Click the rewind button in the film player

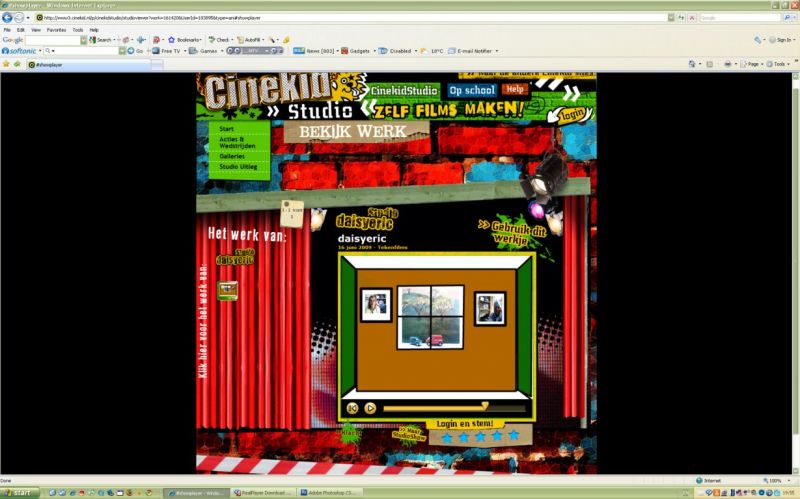pyautogui.click(x=352, y=408)
